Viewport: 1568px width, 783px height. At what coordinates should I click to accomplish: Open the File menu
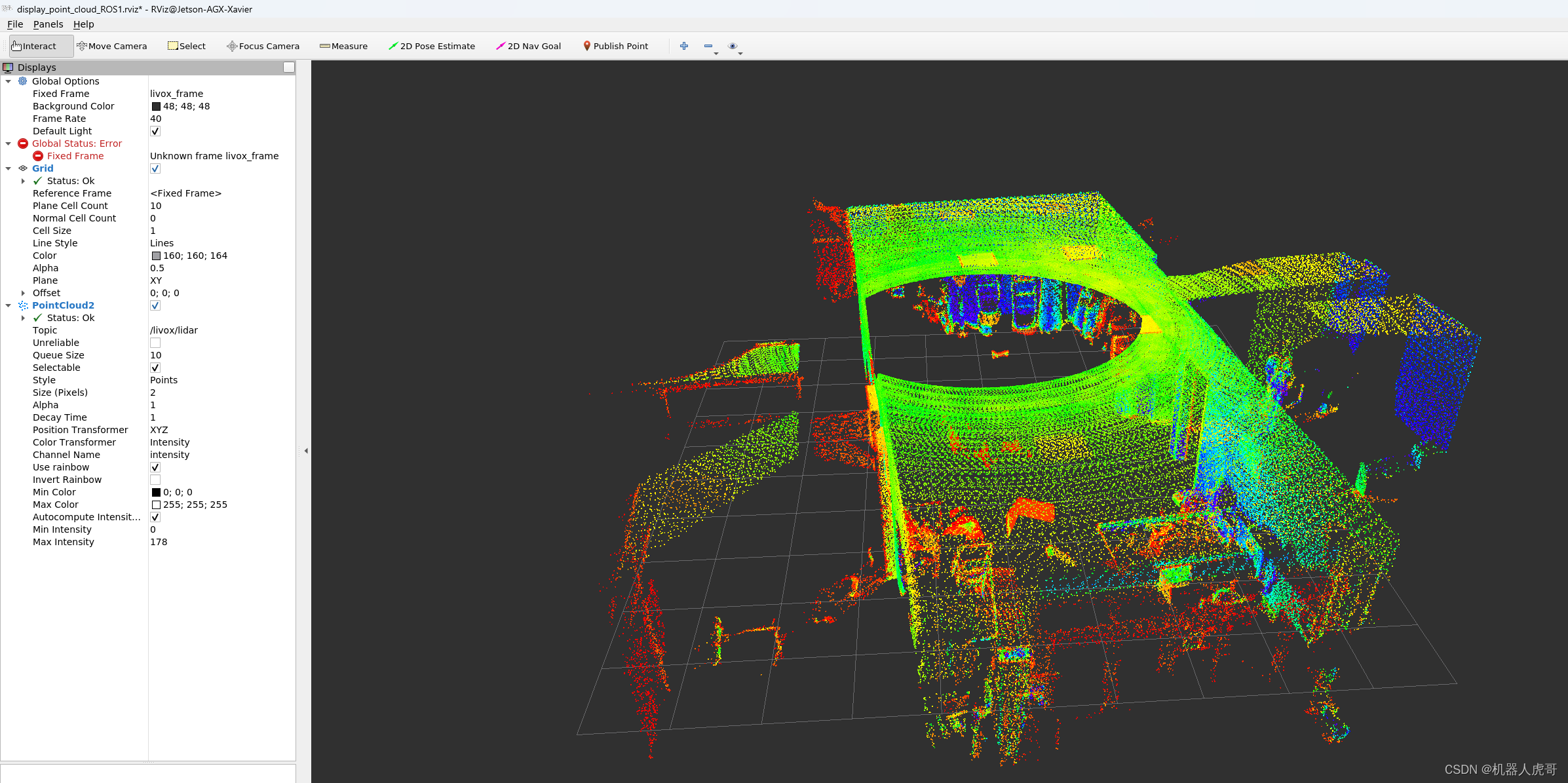click(x=15, y=24)
